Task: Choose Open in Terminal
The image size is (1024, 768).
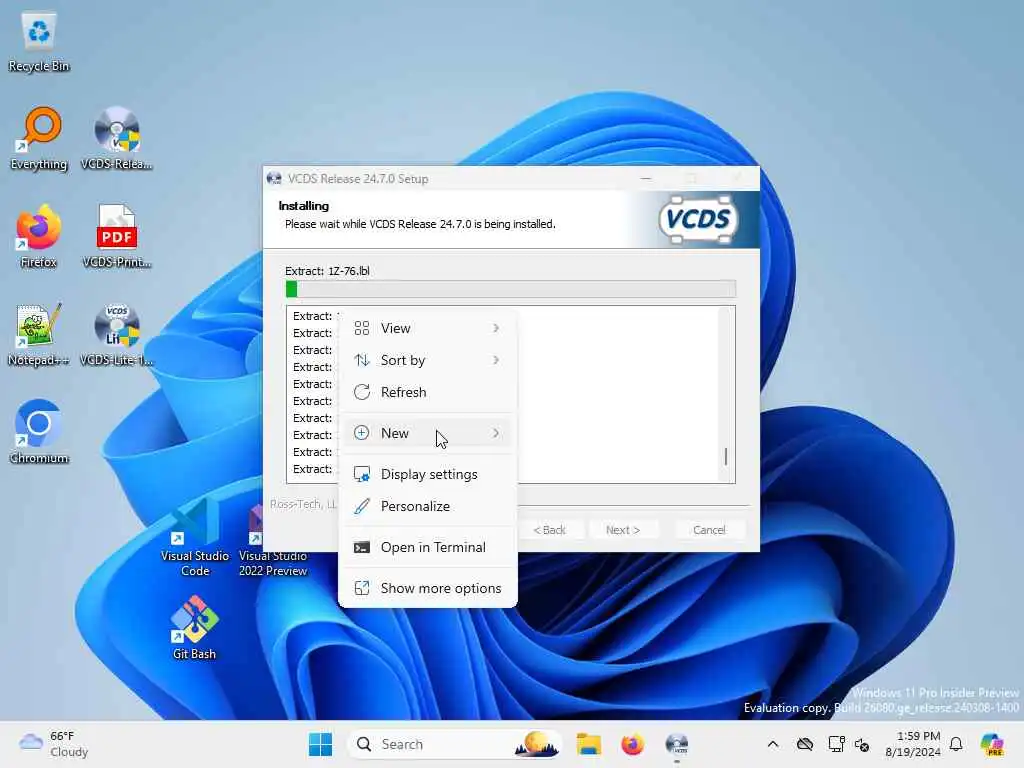Action: 427,547
